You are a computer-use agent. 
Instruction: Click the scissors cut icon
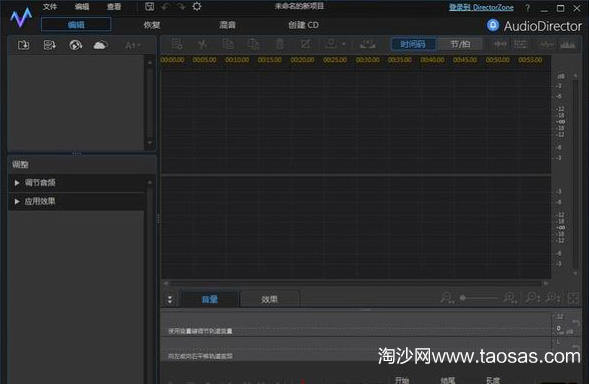click(202, 44)
